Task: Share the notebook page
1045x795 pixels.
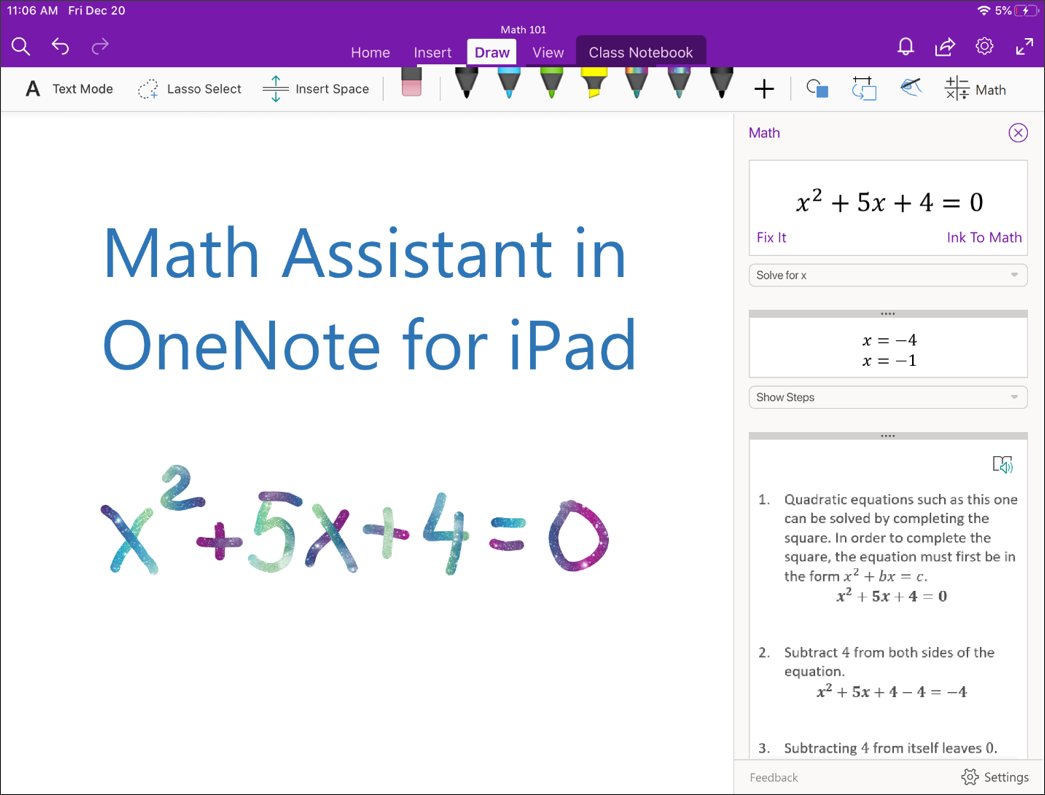Action: 944,46
